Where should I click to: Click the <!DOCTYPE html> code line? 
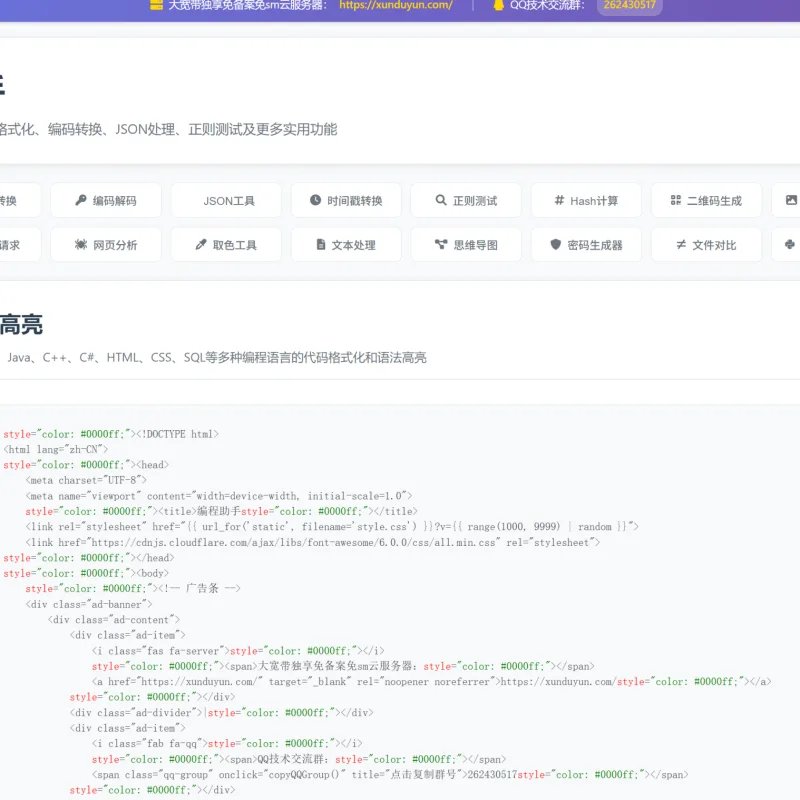click(x=111, y=434)
